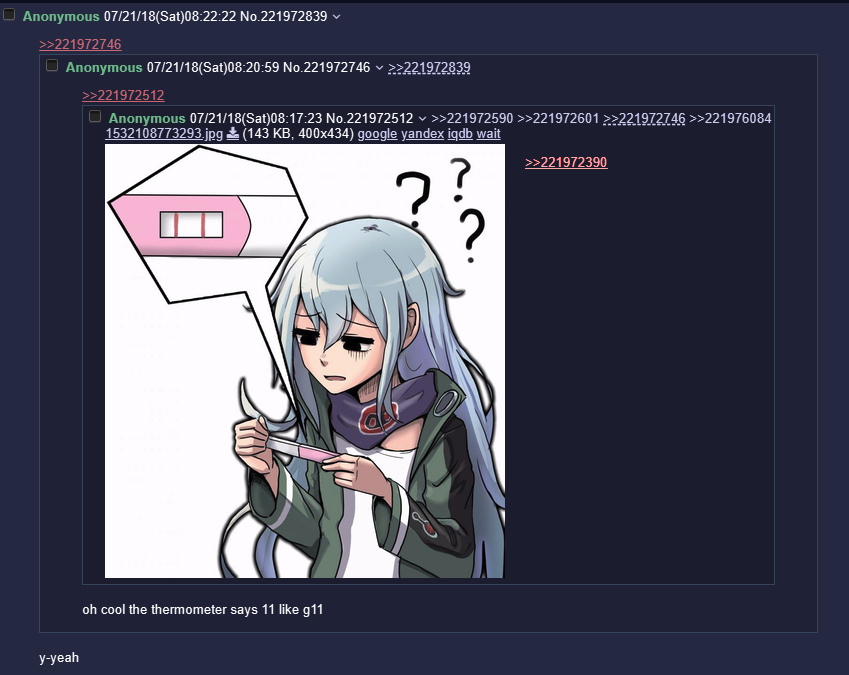The width and height of the screenshot is (849, 675).
Task: Follow red quote link >>221972512
Action: click(123, 95)
